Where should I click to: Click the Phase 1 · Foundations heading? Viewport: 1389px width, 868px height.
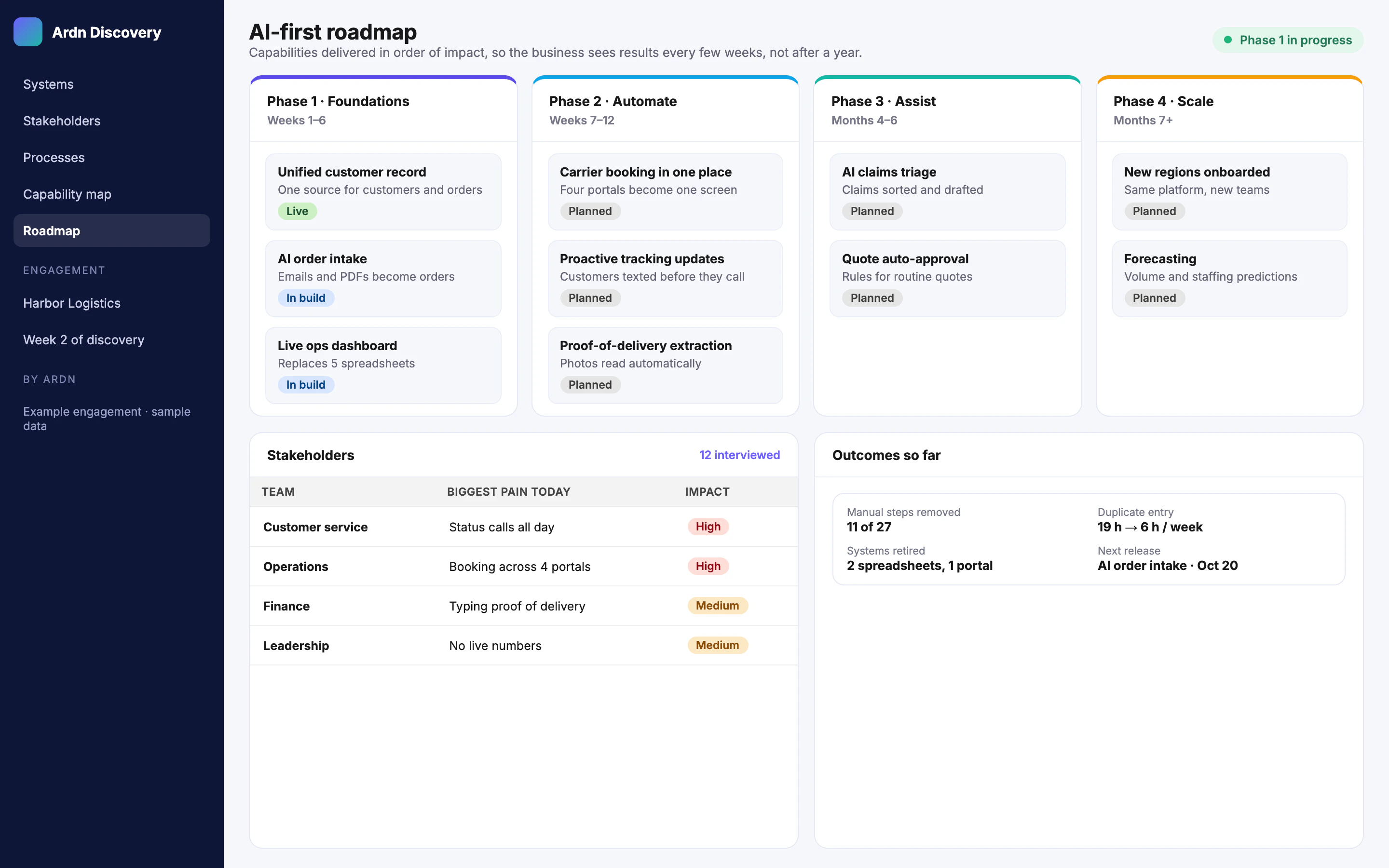coord(338,102)
